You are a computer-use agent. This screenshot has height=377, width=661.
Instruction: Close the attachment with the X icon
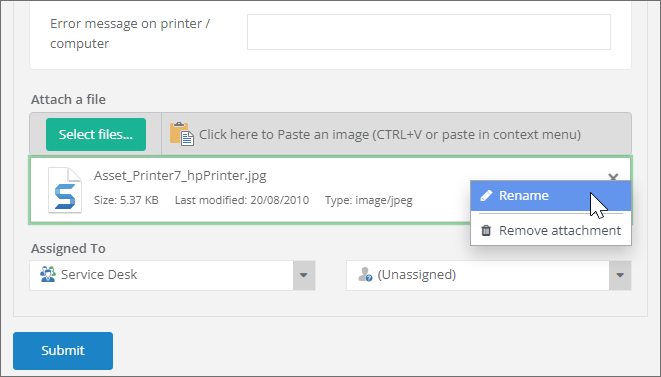pyautogui.click(x=613, y=176)
